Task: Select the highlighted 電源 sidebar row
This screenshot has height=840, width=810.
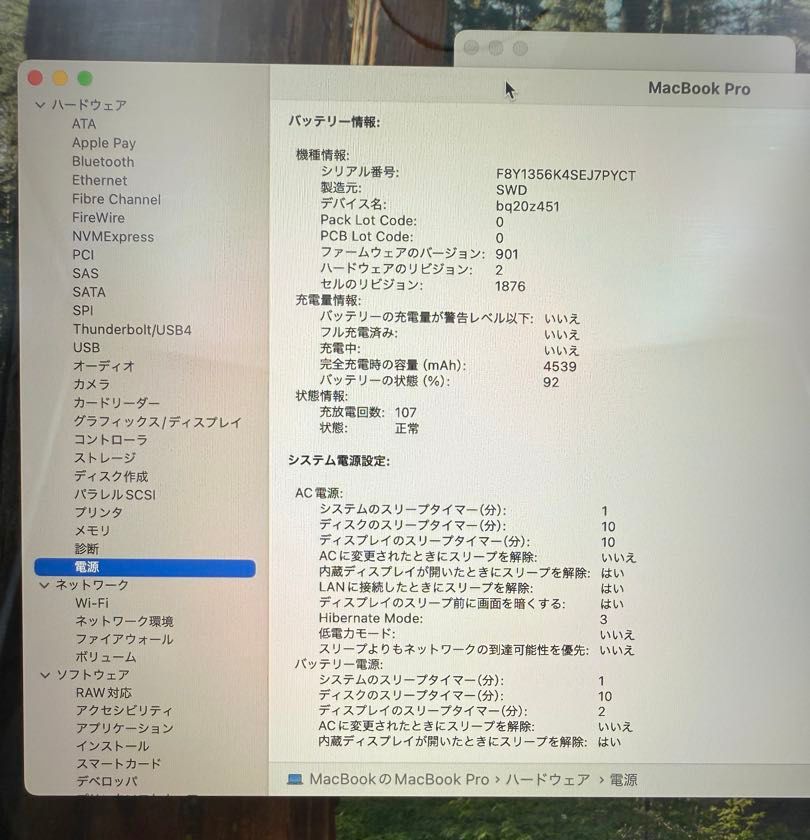Action: (145, 568)
